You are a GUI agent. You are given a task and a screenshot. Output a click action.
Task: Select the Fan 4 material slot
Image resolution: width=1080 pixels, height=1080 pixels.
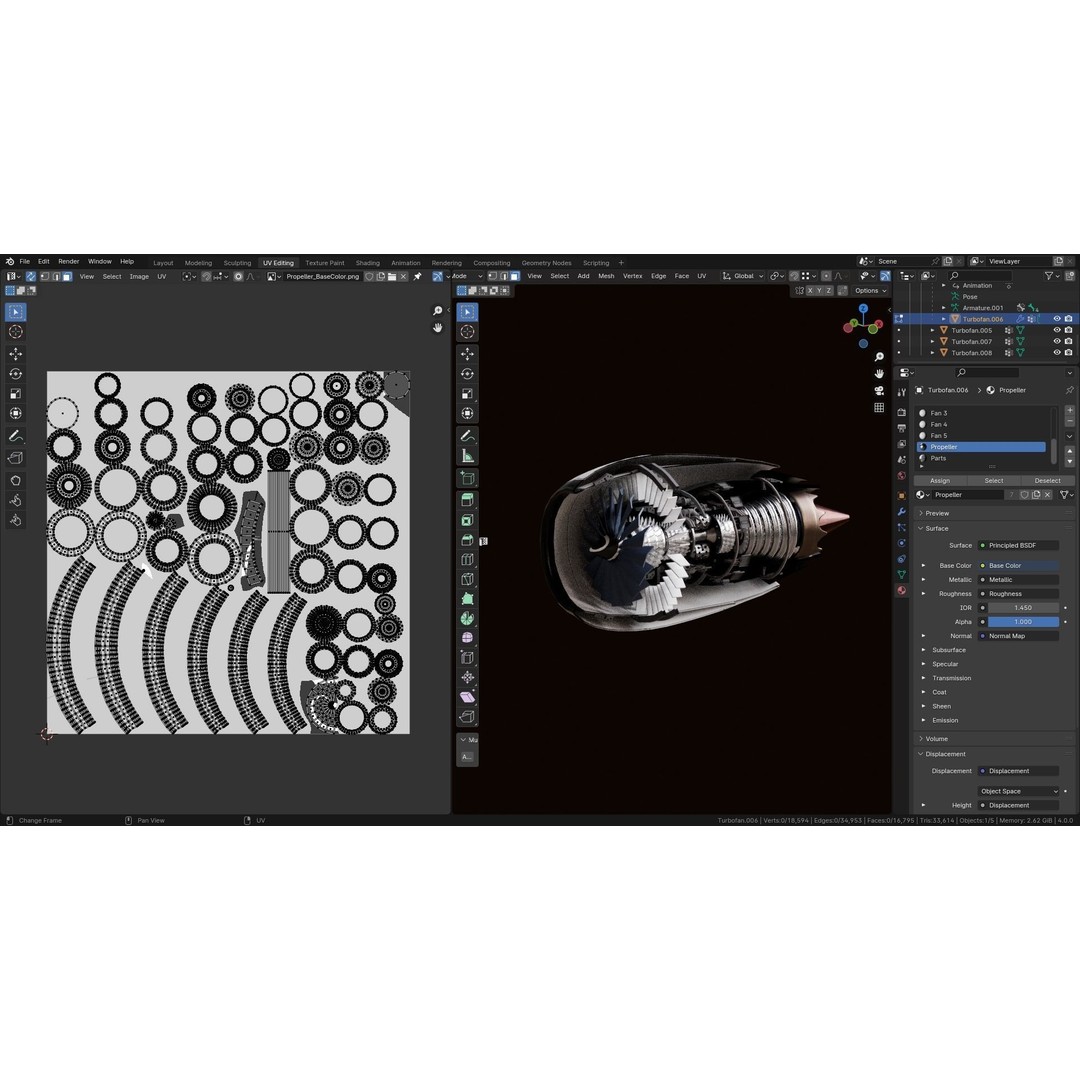point(938,424)
